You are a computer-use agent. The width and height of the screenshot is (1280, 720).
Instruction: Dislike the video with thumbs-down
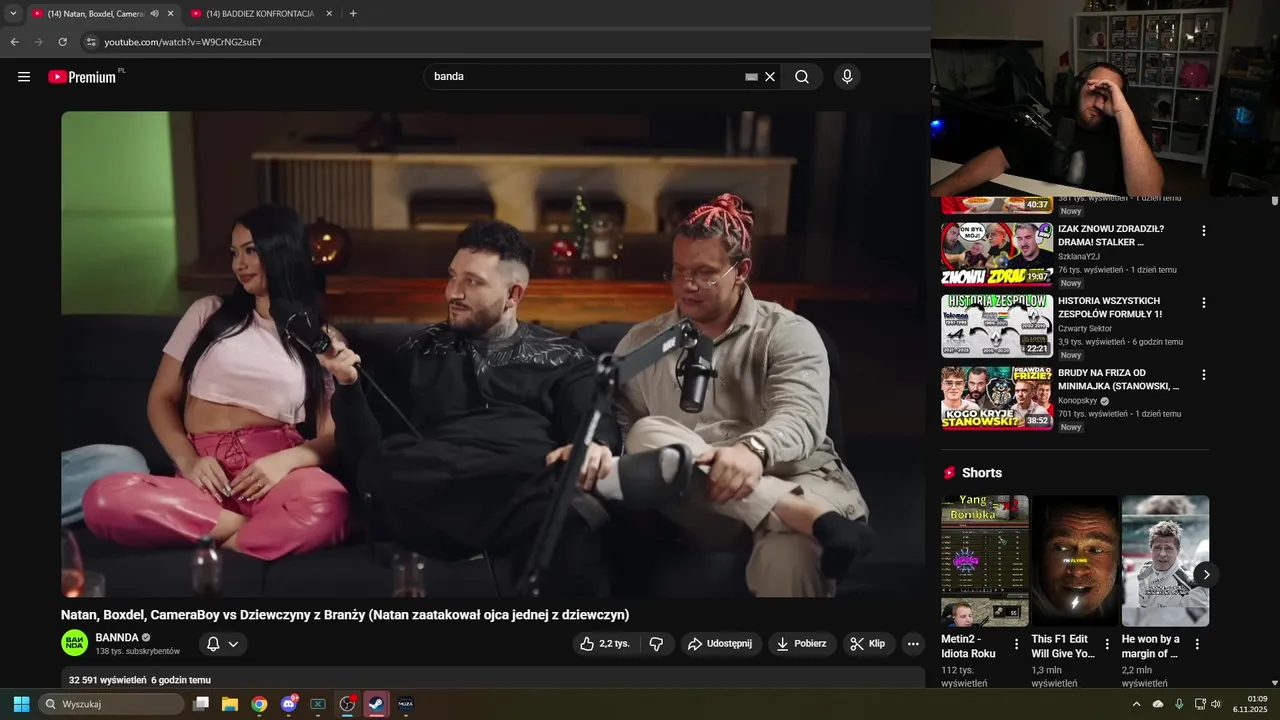tap(656, 644)
